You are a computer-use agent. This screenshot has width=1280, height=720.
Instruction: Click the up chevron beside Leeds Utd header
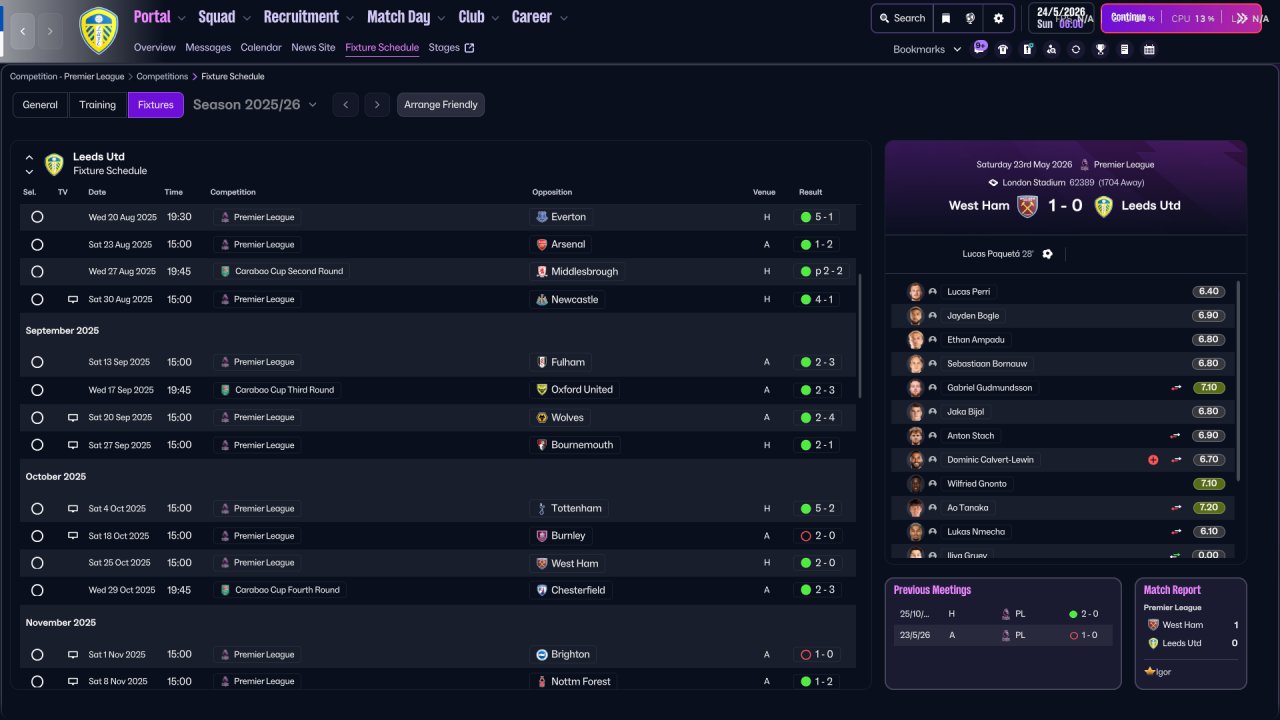coord(29,158)
